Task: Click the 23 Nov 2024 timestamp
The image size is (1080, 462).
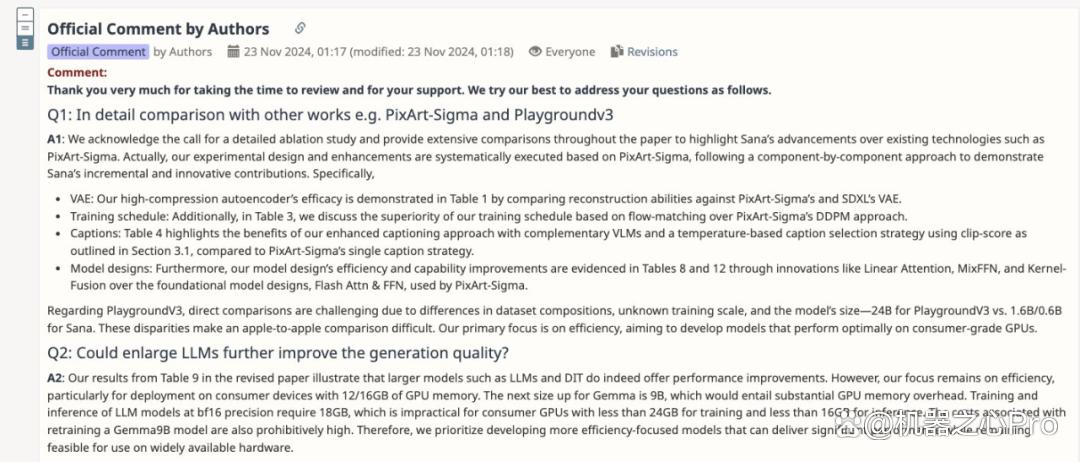Action: (x=378, y=52)
